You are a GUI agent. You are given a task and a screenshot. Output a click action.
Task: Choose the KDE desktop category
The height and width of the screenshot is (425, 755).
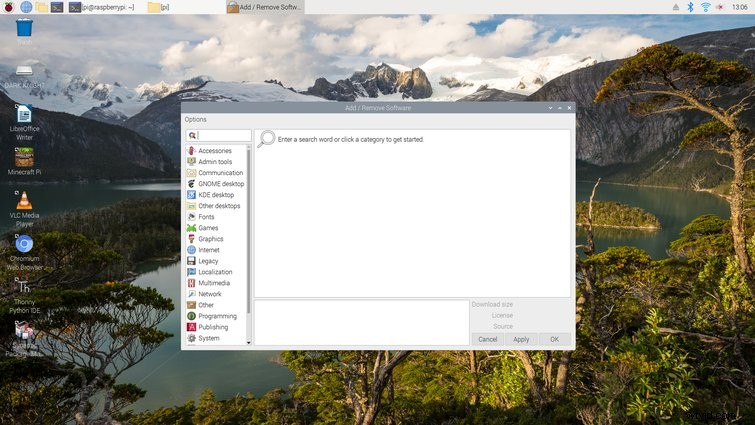point(216,195)
